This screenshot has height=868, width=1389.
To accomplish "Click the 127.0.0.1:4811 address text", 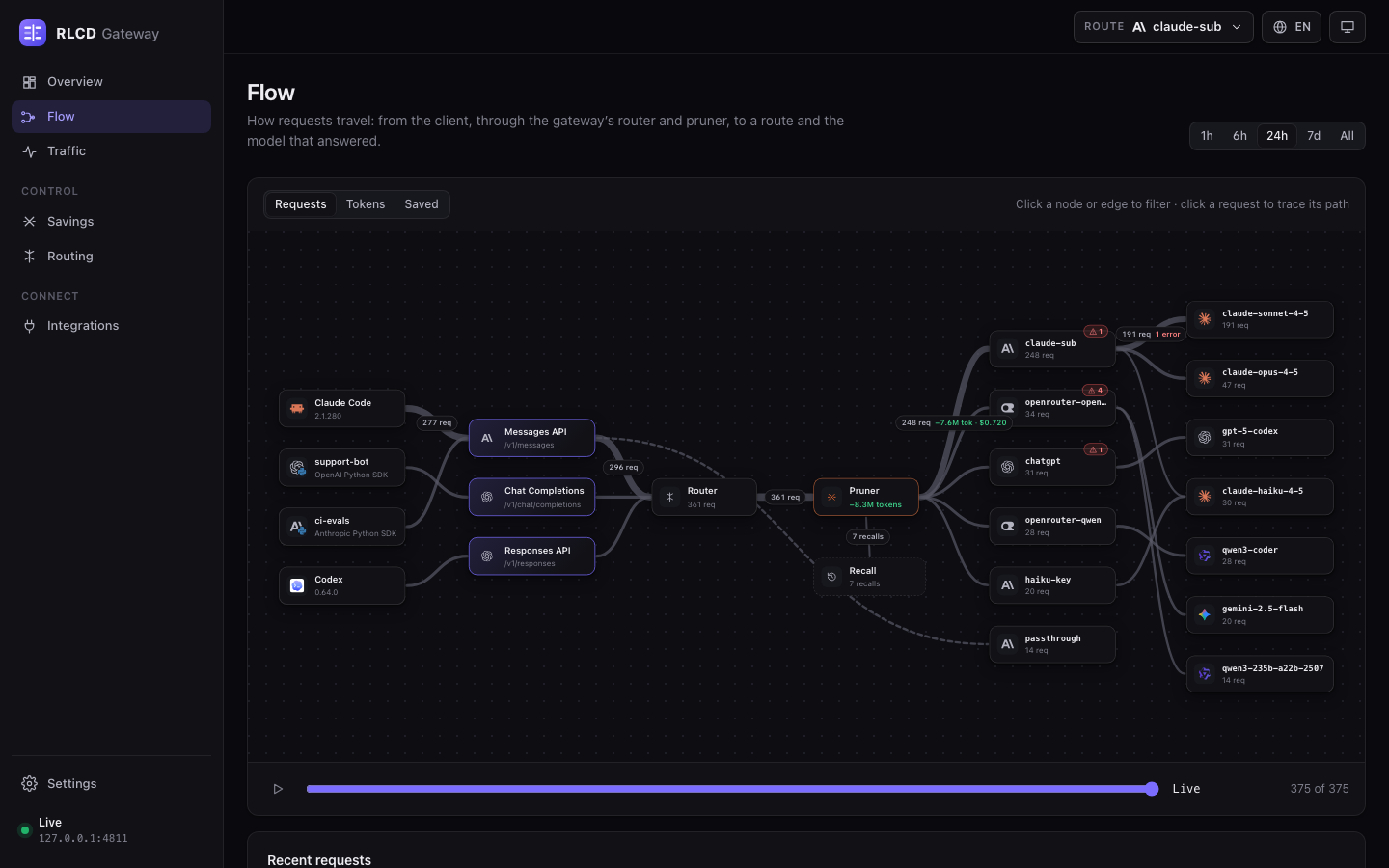I will 83,838.
